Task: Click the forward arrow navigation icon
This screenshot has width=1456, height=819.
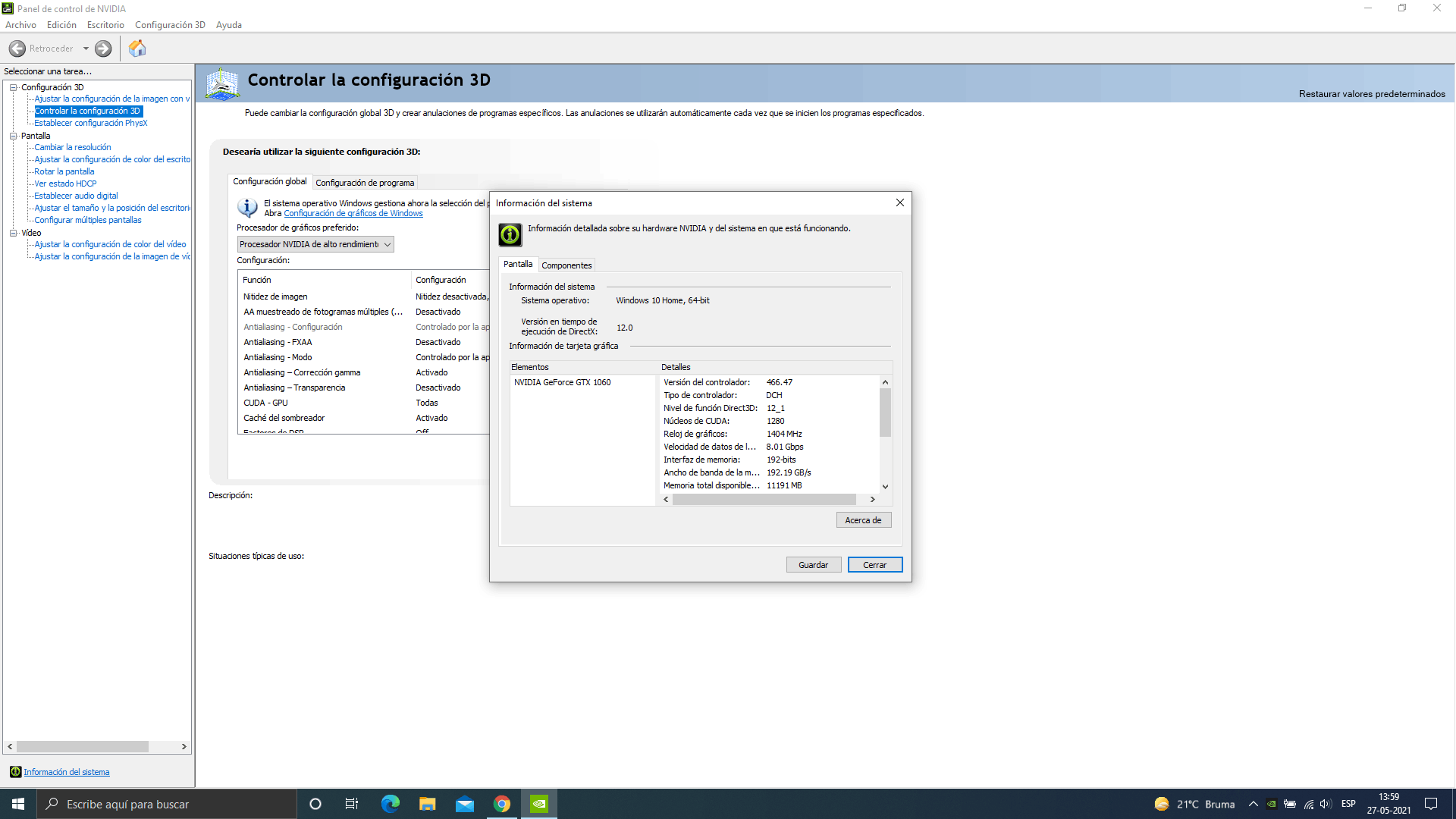Action: click(103, 49)
